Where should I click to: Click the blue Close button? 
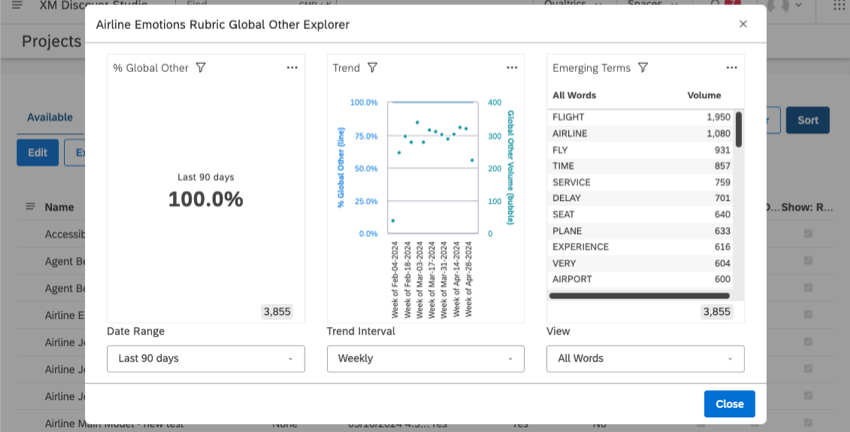point(729,404)
